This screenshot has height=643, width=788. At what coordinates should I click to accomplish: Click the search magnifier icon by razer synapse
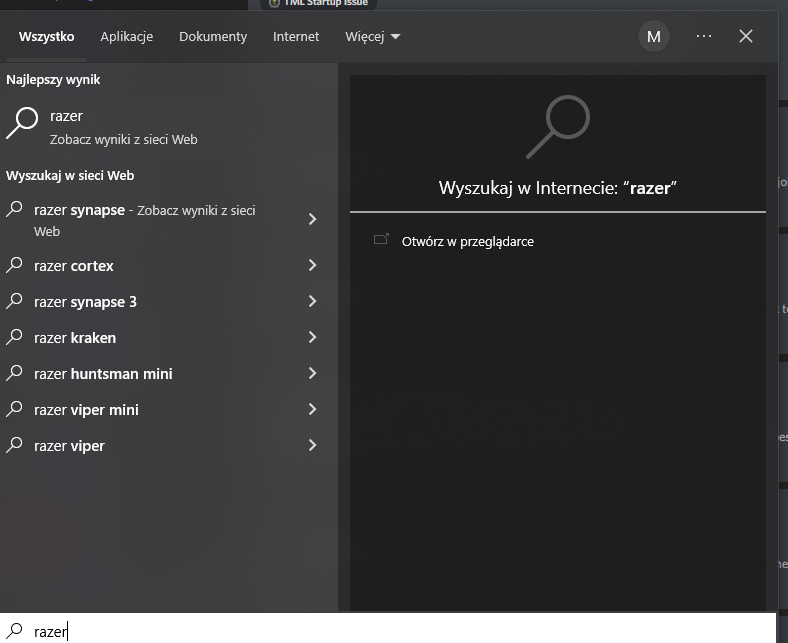click(15, 209)
